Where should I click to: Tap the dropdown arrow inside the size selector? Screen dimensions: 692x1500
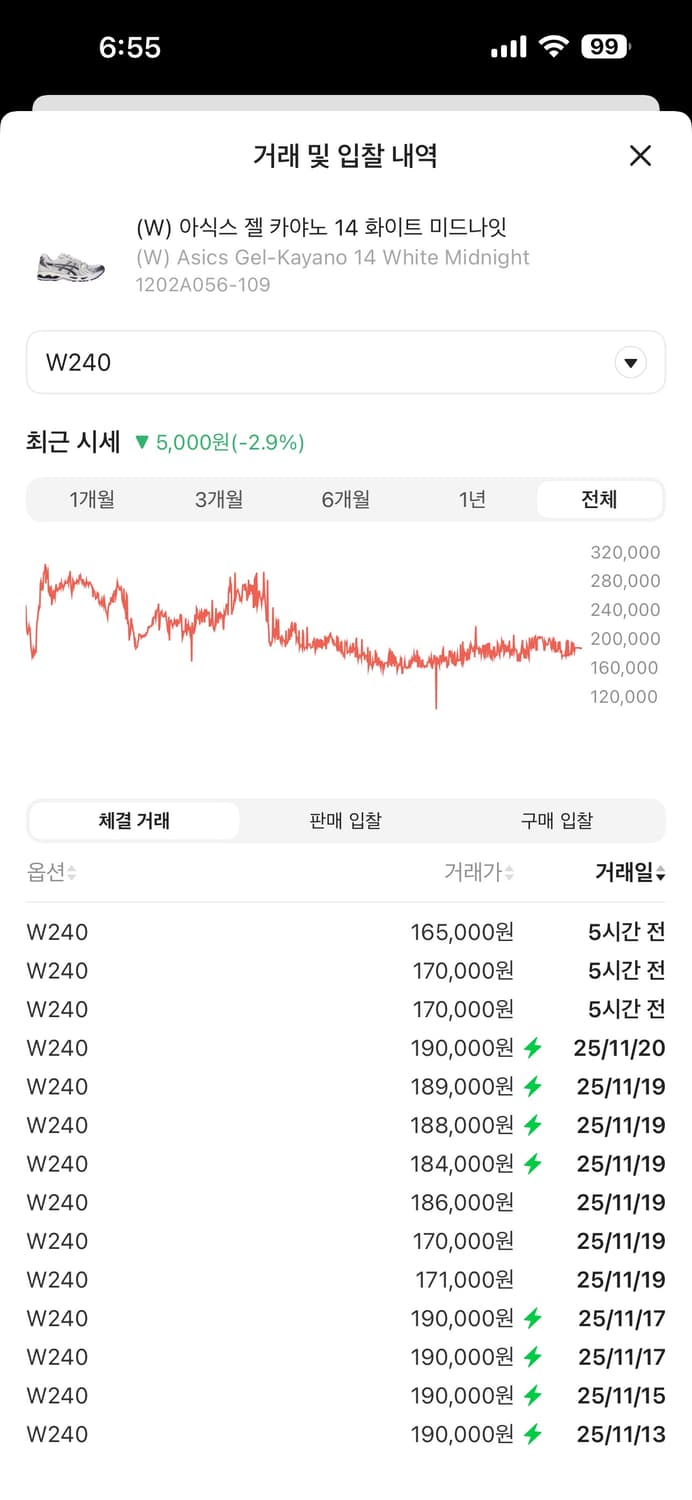point(631,362)
